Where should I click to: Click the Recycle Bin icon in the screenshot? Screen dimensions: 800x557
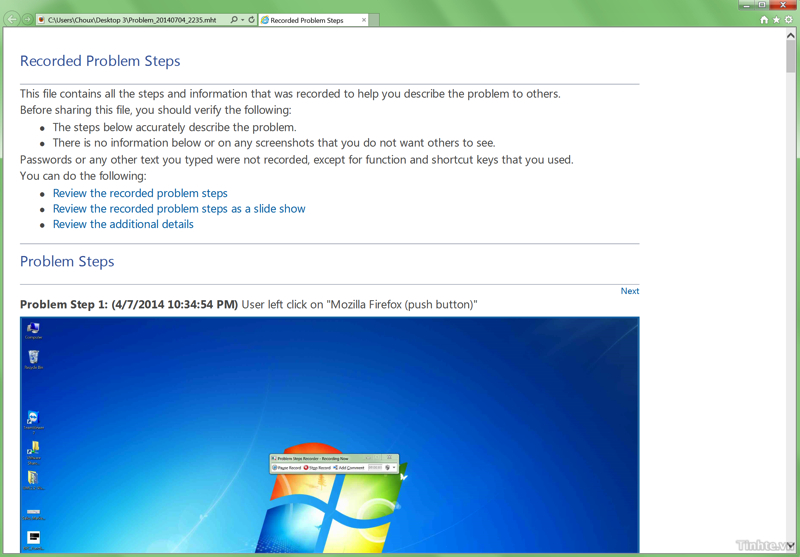point(33,359)
